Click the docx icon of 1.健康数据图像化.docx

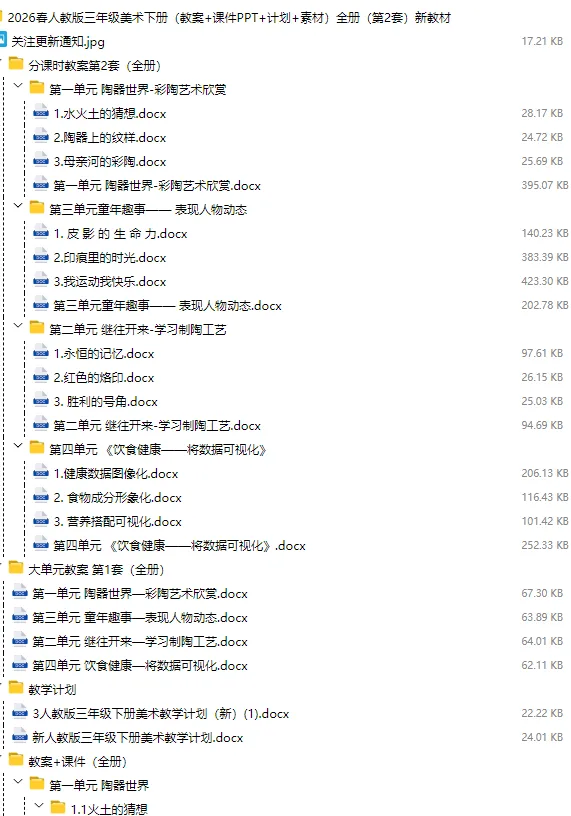[x=41, y=473]
